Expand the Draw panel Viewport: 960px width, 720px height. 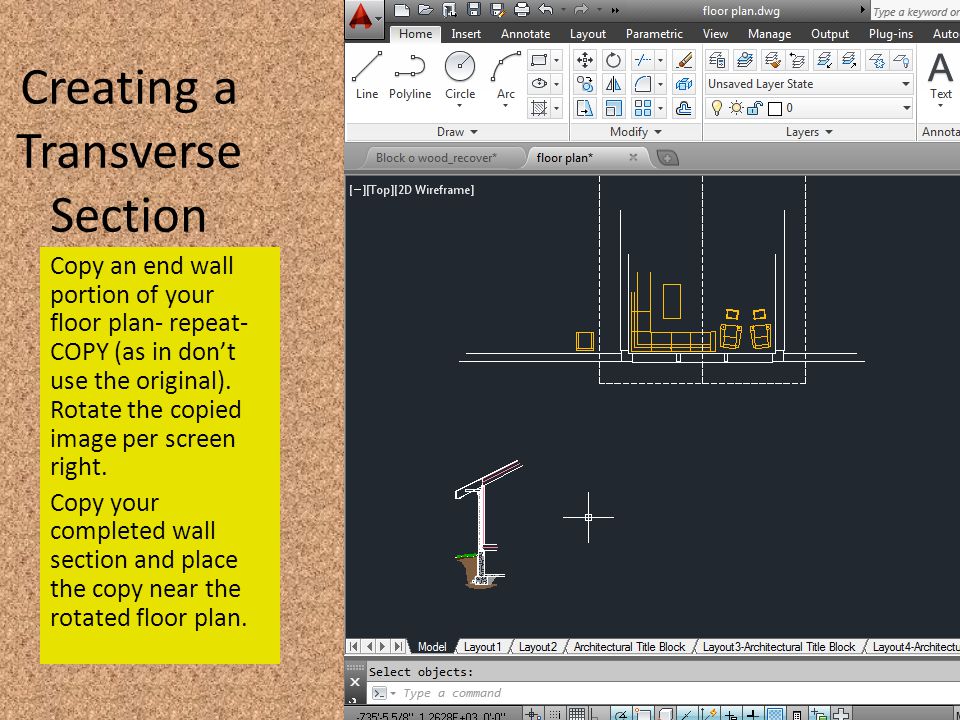click(x=457, y=132)
